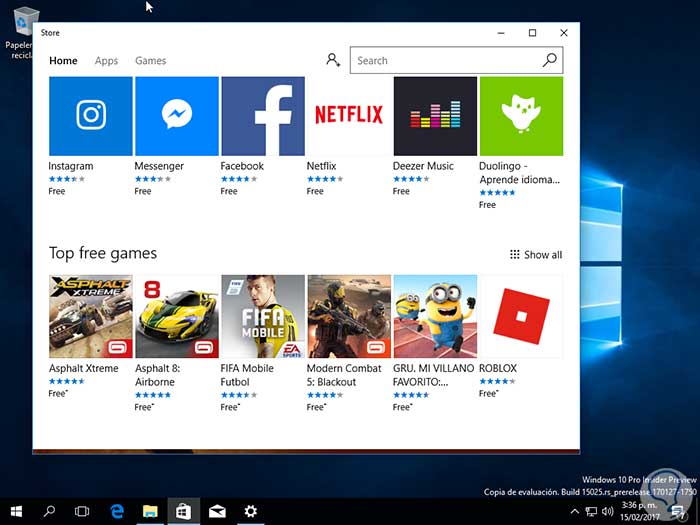700x525 pixels.
Task: Maximize the Store window
Action: click(532, 33)
